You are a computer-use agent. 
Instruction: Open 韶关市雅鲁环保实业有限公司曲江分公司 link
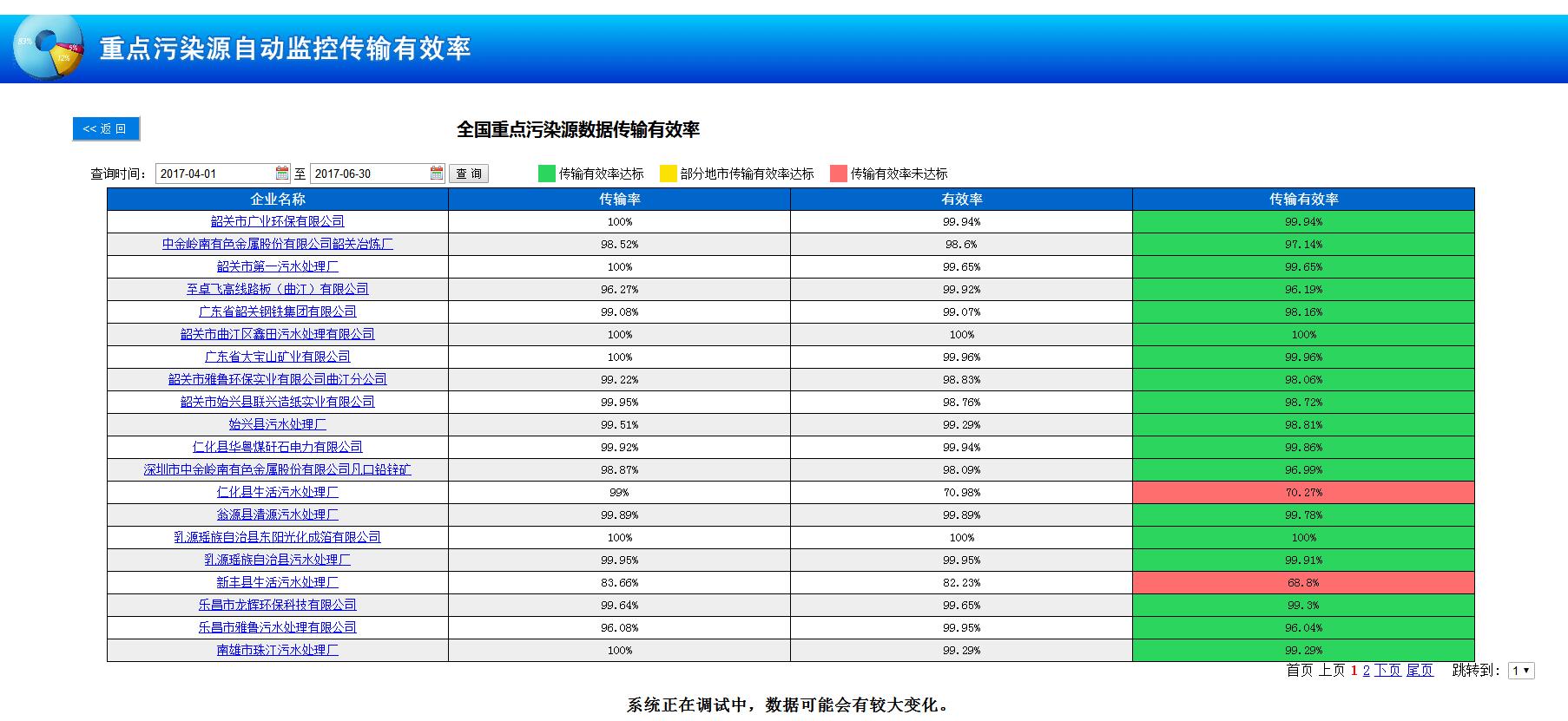[x=278, y=379]
